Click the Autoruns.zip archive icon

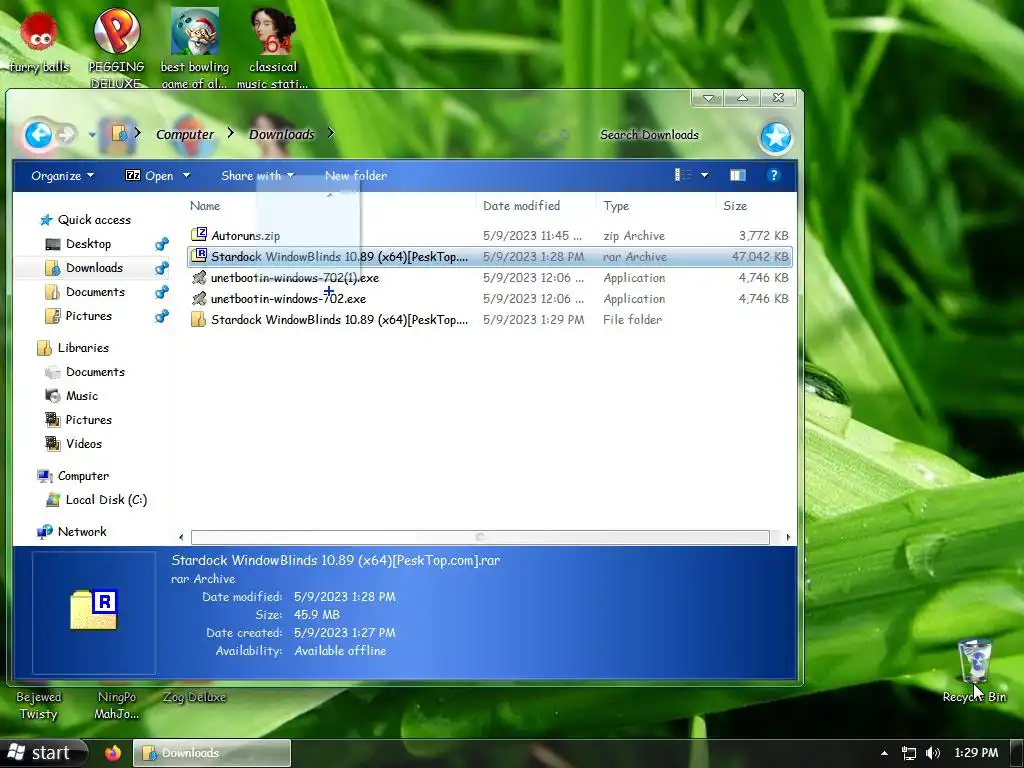point(199,234)
